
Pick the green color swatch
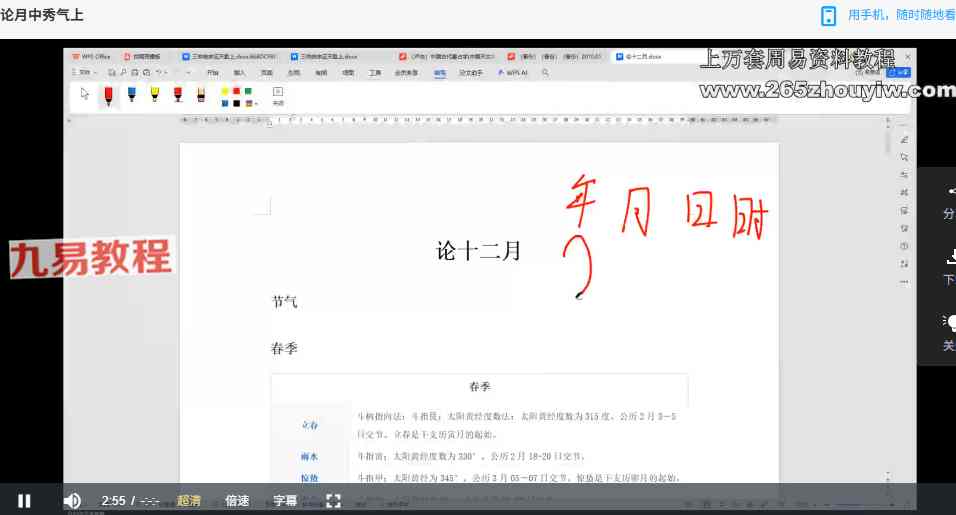(x=247, y=91)
